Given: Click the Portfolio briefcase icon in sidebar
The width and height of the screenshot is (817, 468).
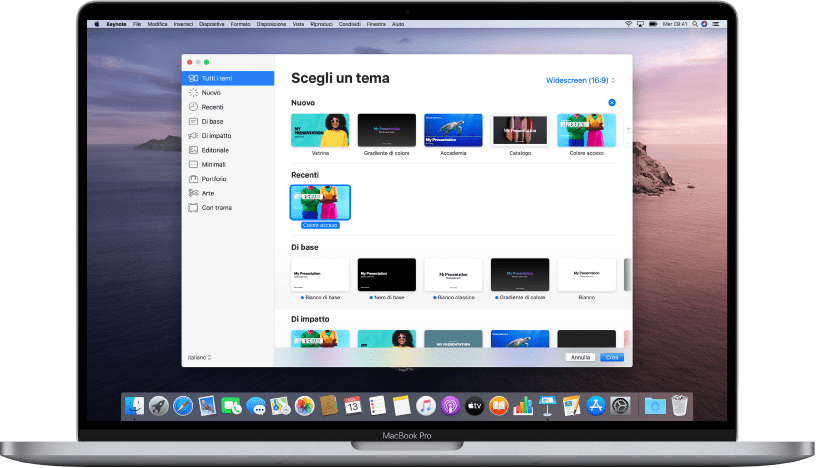Looking at the screenshot, I should pyautogui.click(x=193, y=179).
